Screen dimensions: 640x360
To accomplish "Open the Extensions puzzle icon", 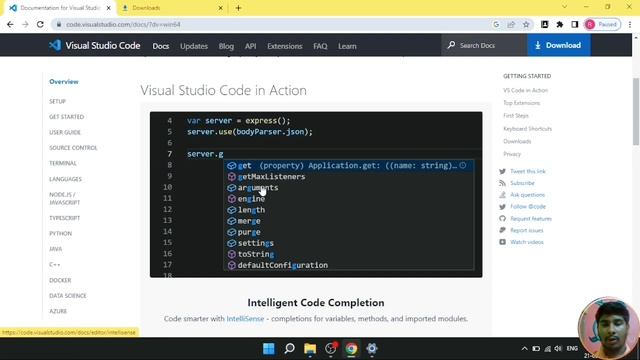I will (x=560, y=24).
